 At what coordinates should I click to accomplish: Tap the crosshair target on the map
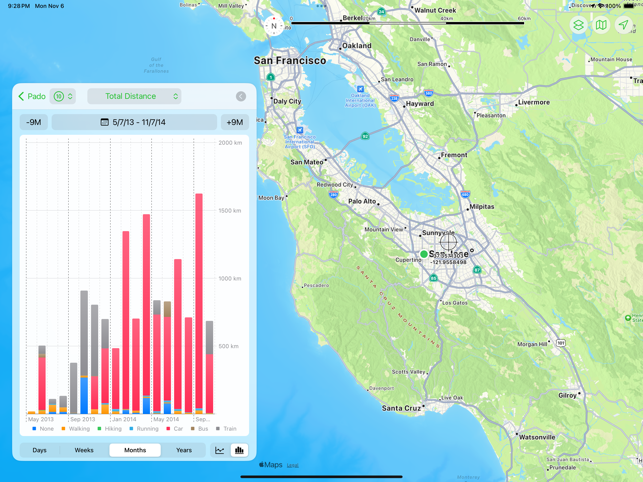click(x=449, y=241)
